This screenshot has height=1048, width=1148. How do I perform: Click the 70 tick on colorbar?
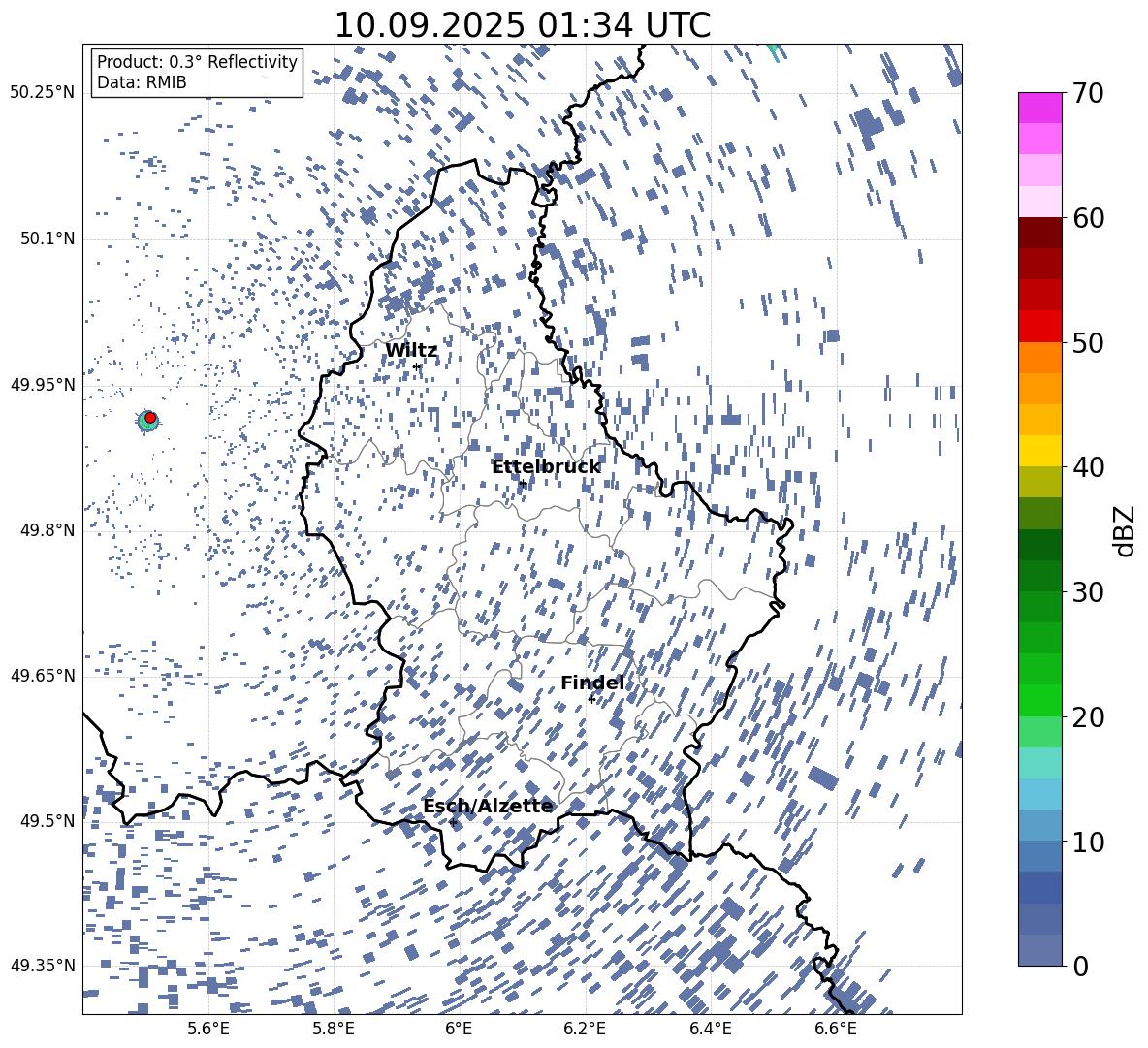[x=1088, y=93]
